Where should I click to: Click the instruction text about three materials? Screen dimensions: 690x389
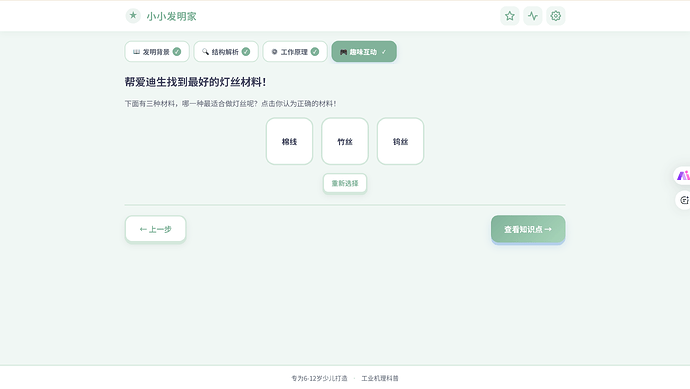pyautogui.click(x=230, y=103)
